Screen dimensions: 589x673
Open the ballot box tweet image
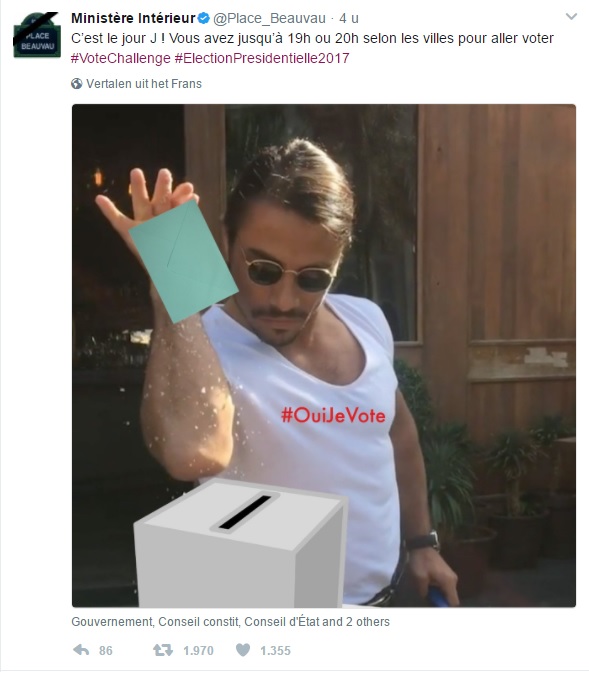(x=324, y=355)
